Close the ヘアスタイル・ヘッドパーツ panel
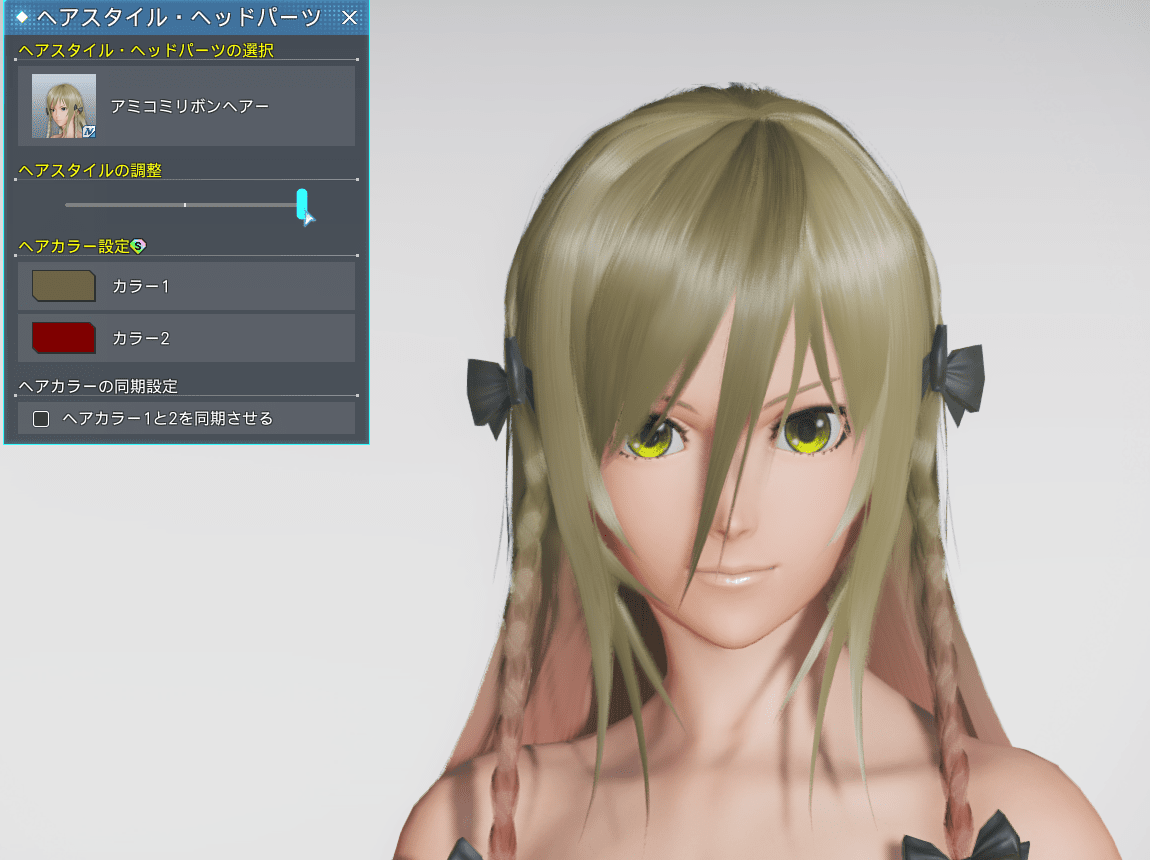 (349, 17)
